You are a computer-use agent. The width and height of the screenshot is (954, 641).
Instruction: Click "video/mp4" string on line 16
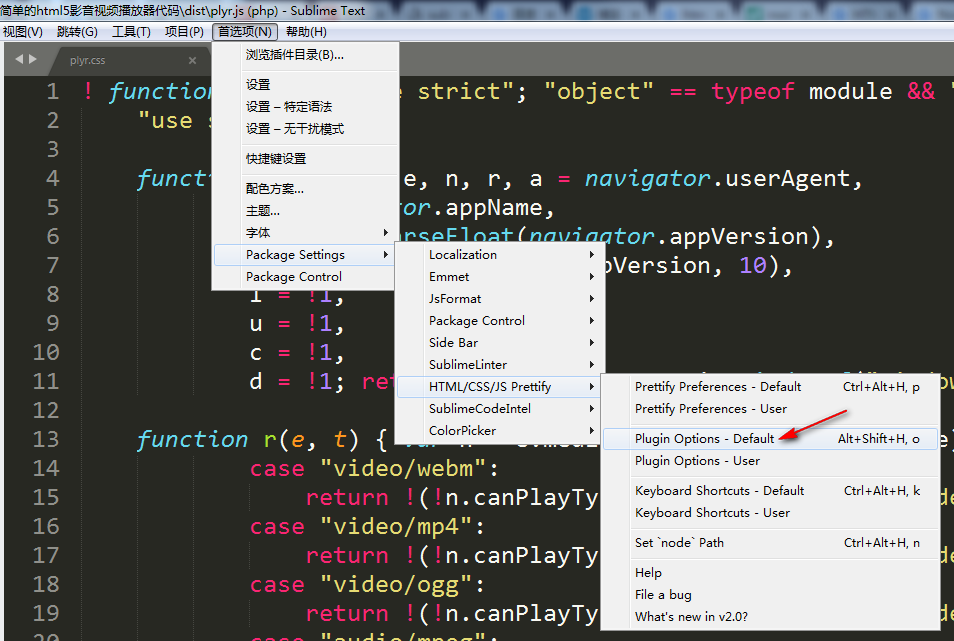396,526
